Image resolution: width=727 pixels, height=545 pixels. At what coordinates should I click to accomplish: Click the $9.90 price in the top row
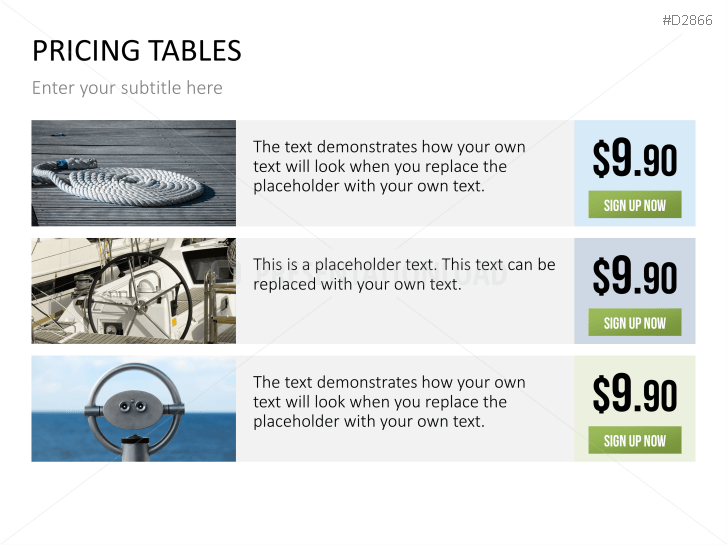coord(634,159)
